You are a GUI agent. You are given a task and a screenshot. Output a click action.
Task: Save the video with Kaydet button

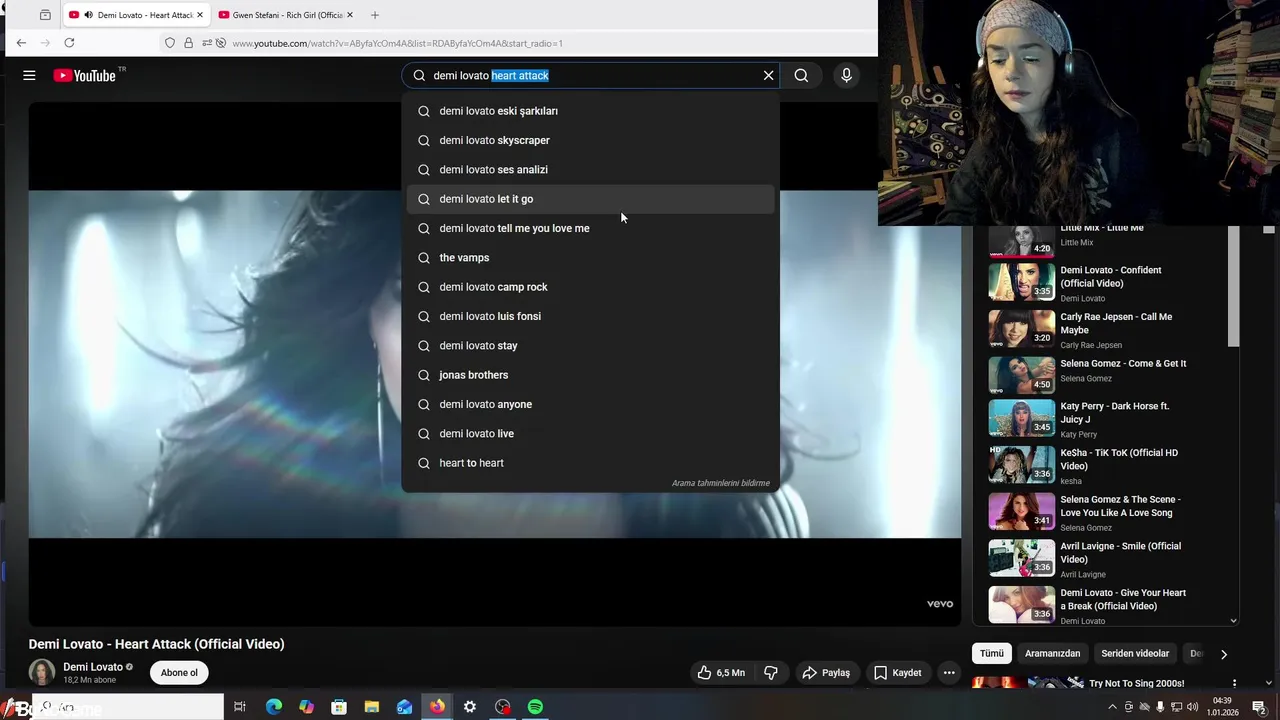897,673
